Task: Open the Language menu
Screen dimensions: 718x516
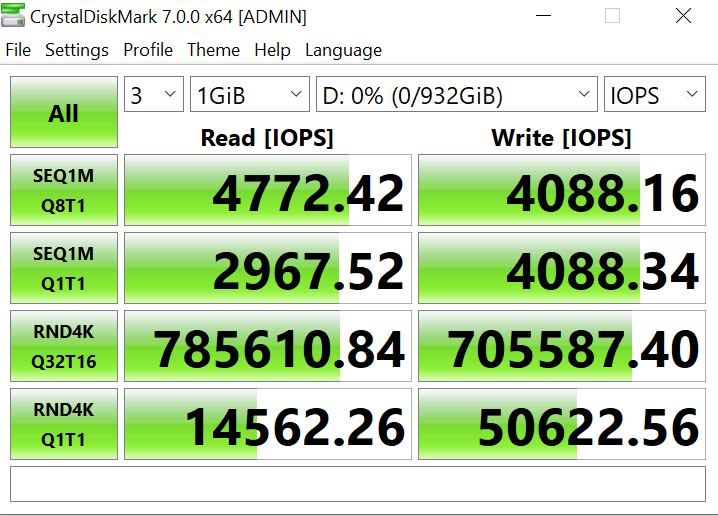Action: point(343,50)
